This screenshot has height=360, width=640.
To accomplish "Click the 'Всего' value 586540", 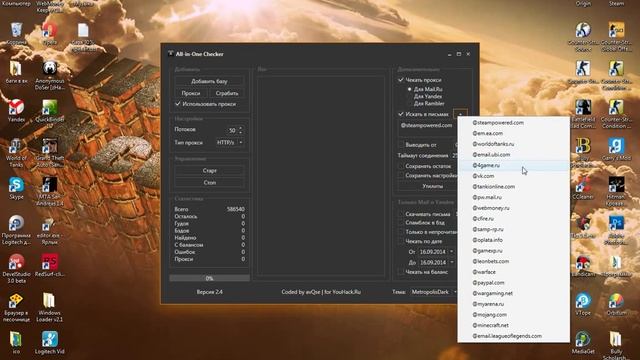I will pos(236,209).
